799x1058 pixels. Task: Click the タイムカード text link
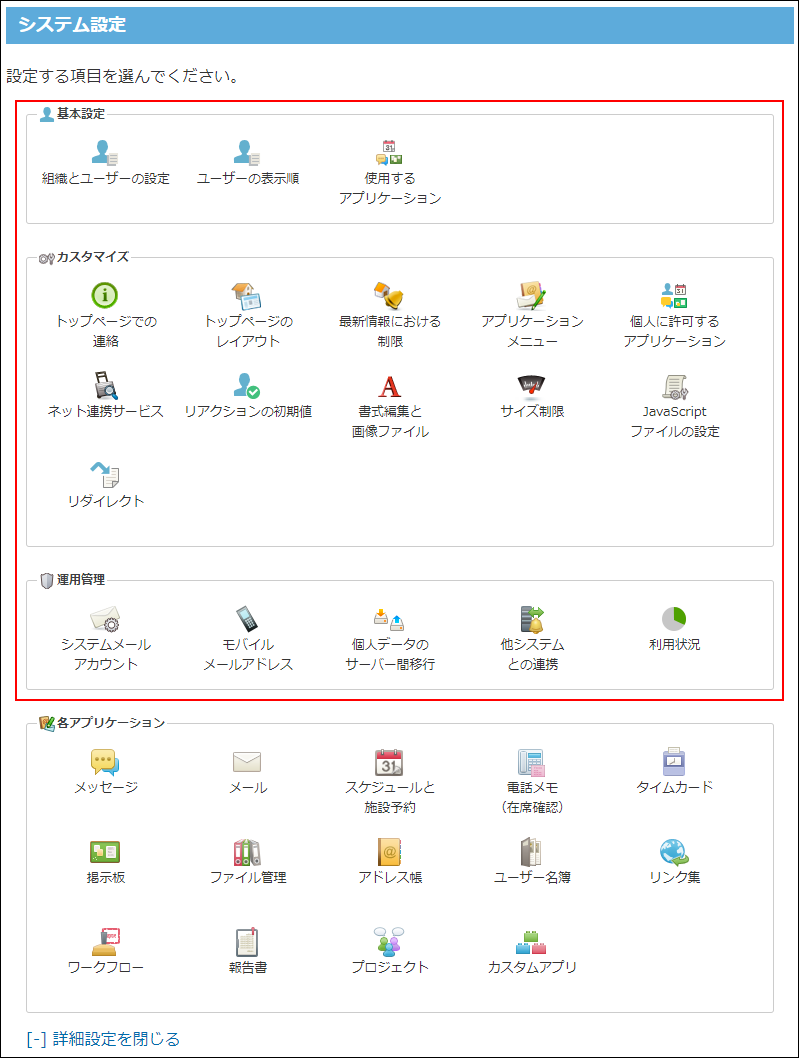click(x=674, y=787)
